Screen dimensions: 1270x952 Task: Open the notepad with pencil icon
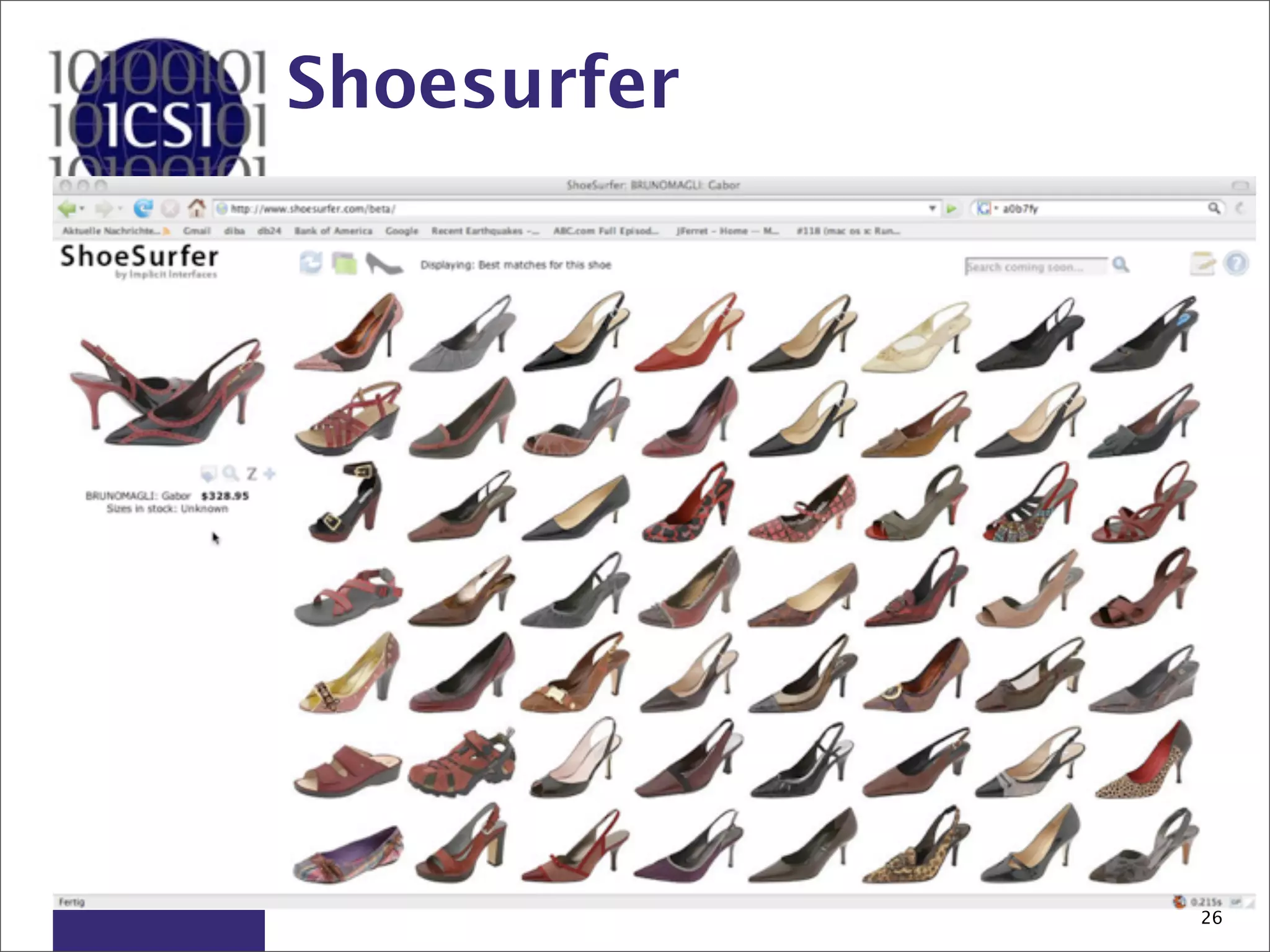(x=1202, y=263)
